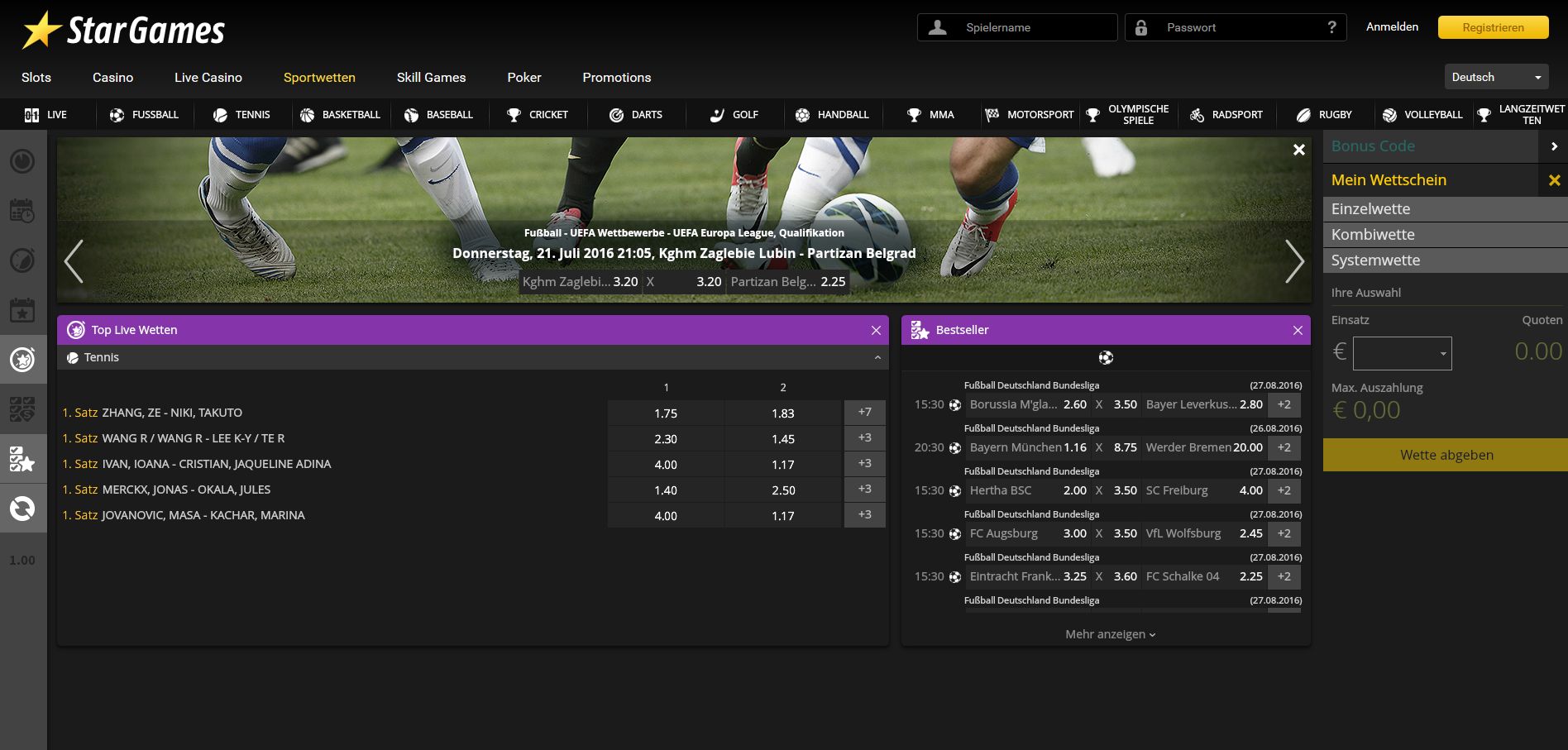
Task: Select the Rugby sport category
Action: 1324,115
